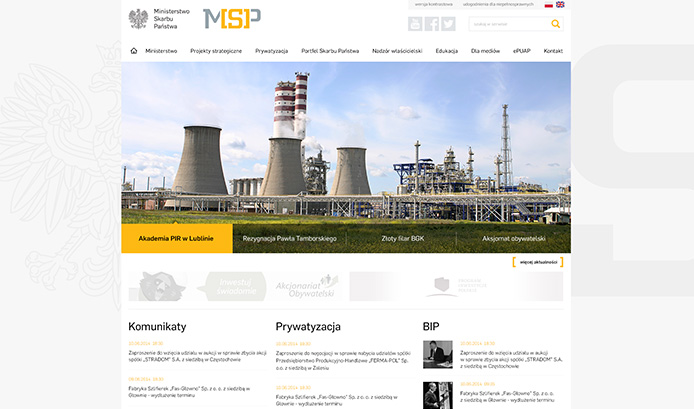Click the więcej aktualności button
The image size is (694, 409).
tap(538, 262)
